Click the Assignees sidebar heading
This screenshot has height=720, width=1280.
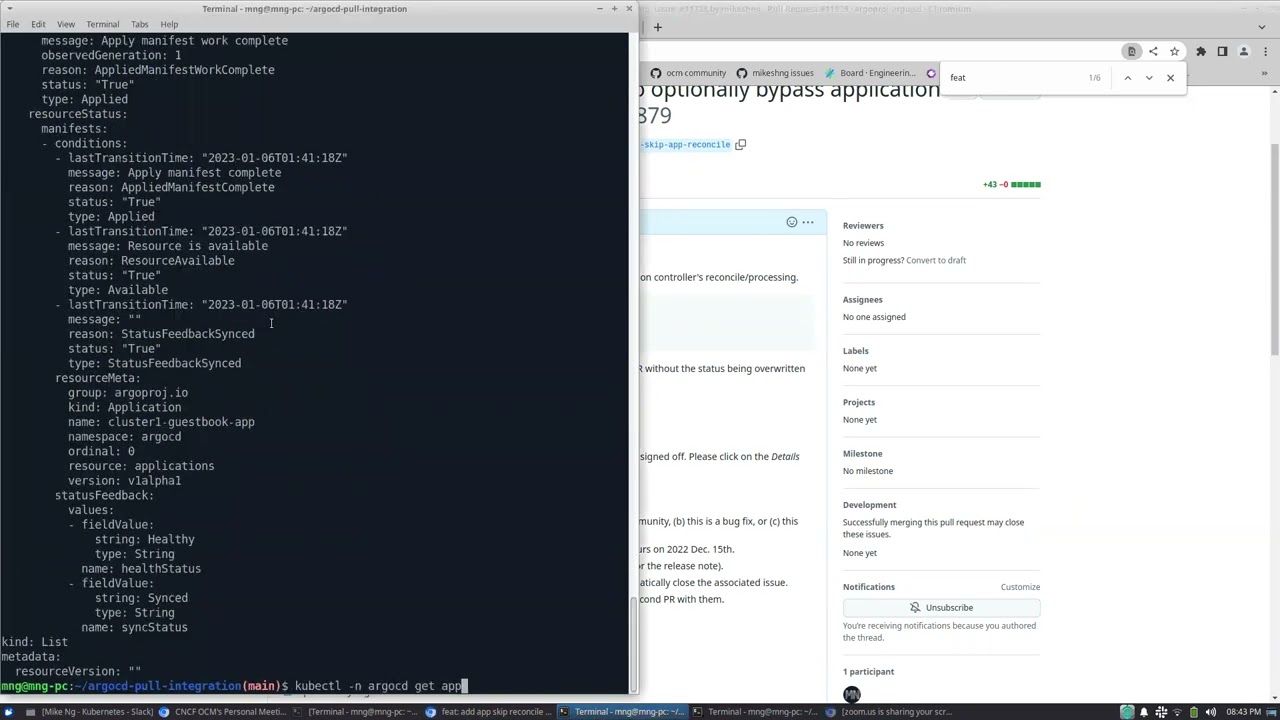click(862, 300)
